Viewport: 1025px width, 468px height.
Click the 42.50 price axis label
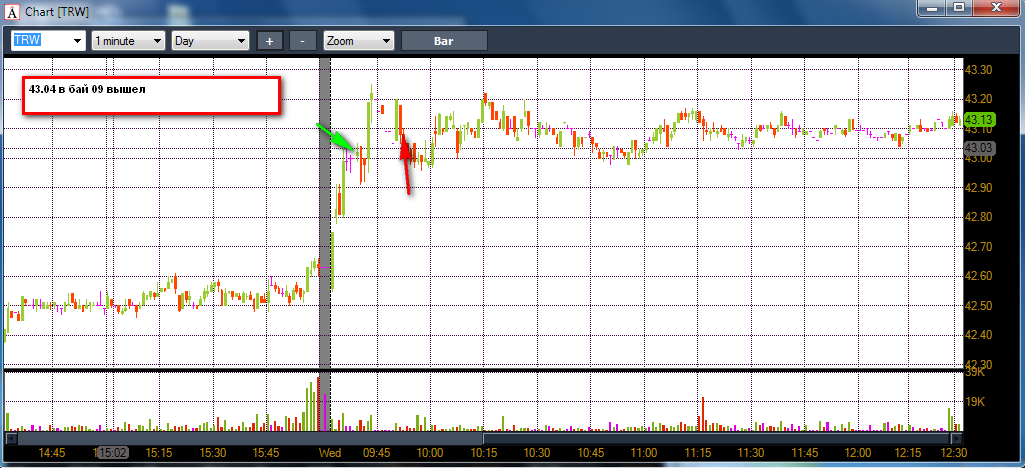point(979,306)
